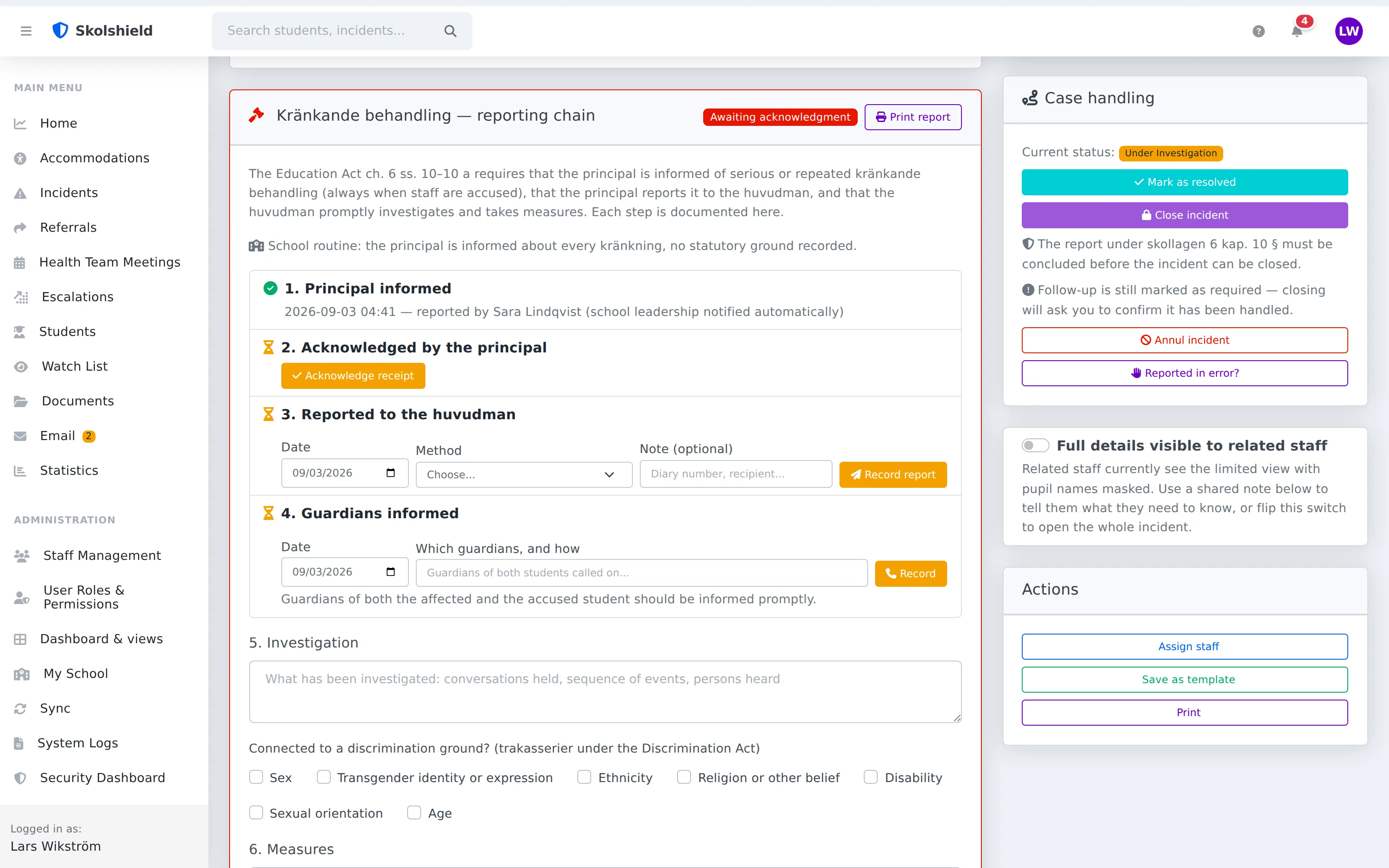
Task: Click Reported in error? button
Action: (x=1185, y=373)
